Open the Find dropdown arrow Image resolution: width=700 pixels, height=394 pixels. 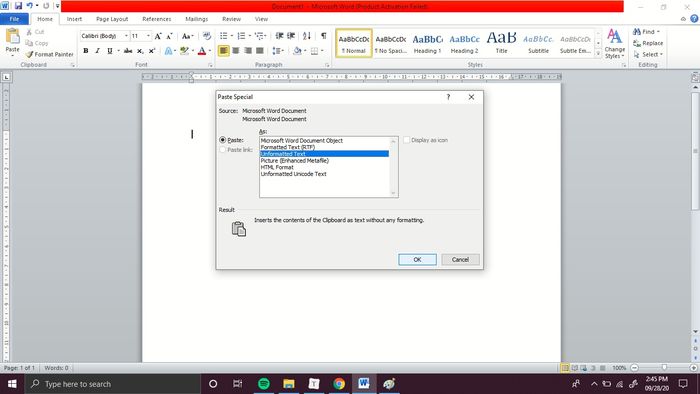click(658, 32)
